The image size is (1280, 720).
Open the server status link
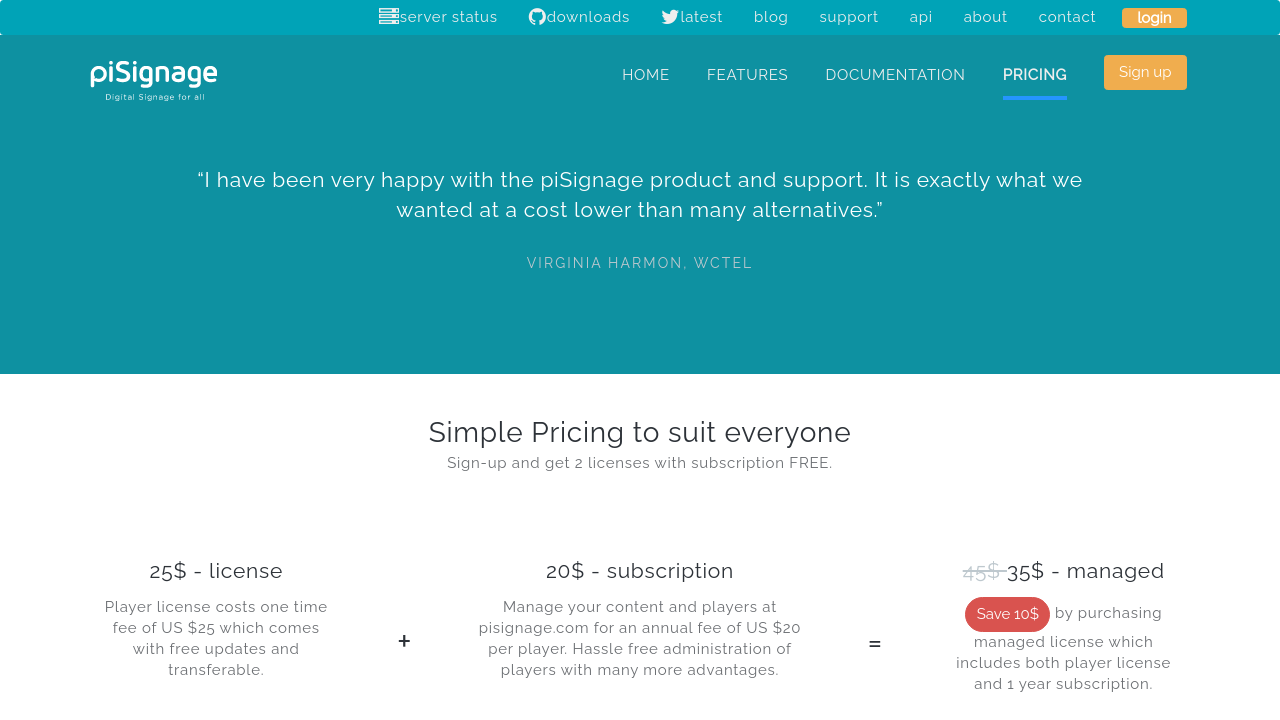coord(448,17)
